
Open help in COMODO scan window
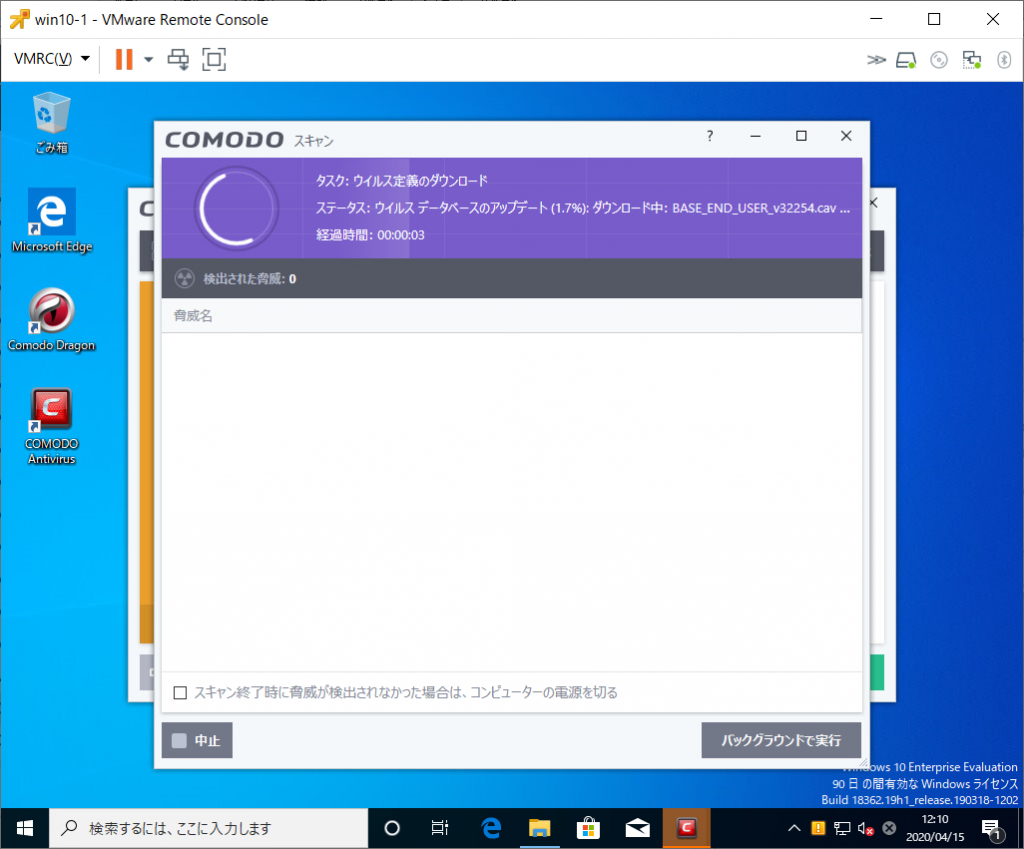point(710,136)
